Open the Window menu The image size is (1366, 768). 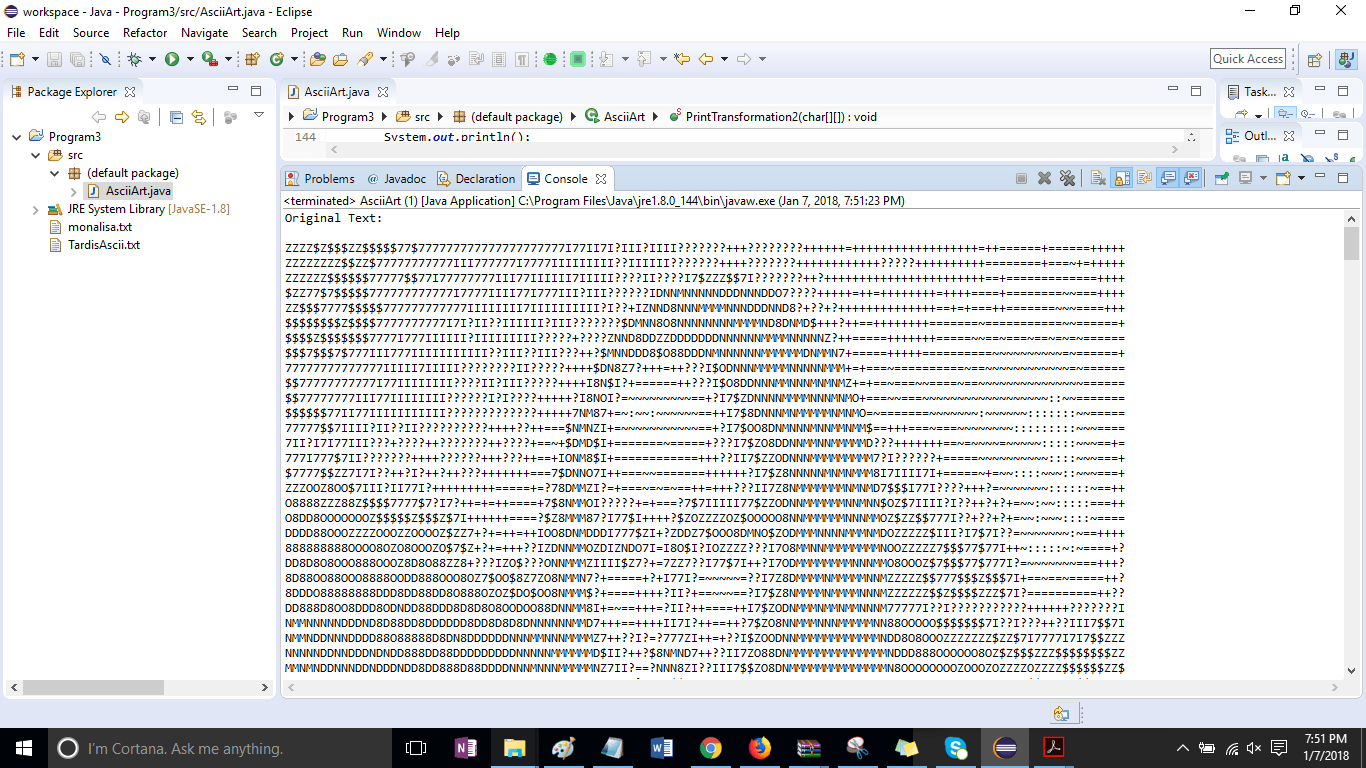coord(399,33)
